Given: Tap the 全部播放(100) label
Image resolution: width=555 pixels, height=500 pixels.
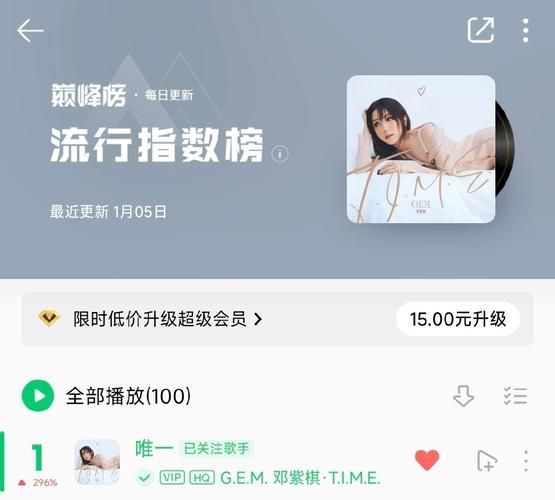Looking at the screenshot, I should (128, 396).
